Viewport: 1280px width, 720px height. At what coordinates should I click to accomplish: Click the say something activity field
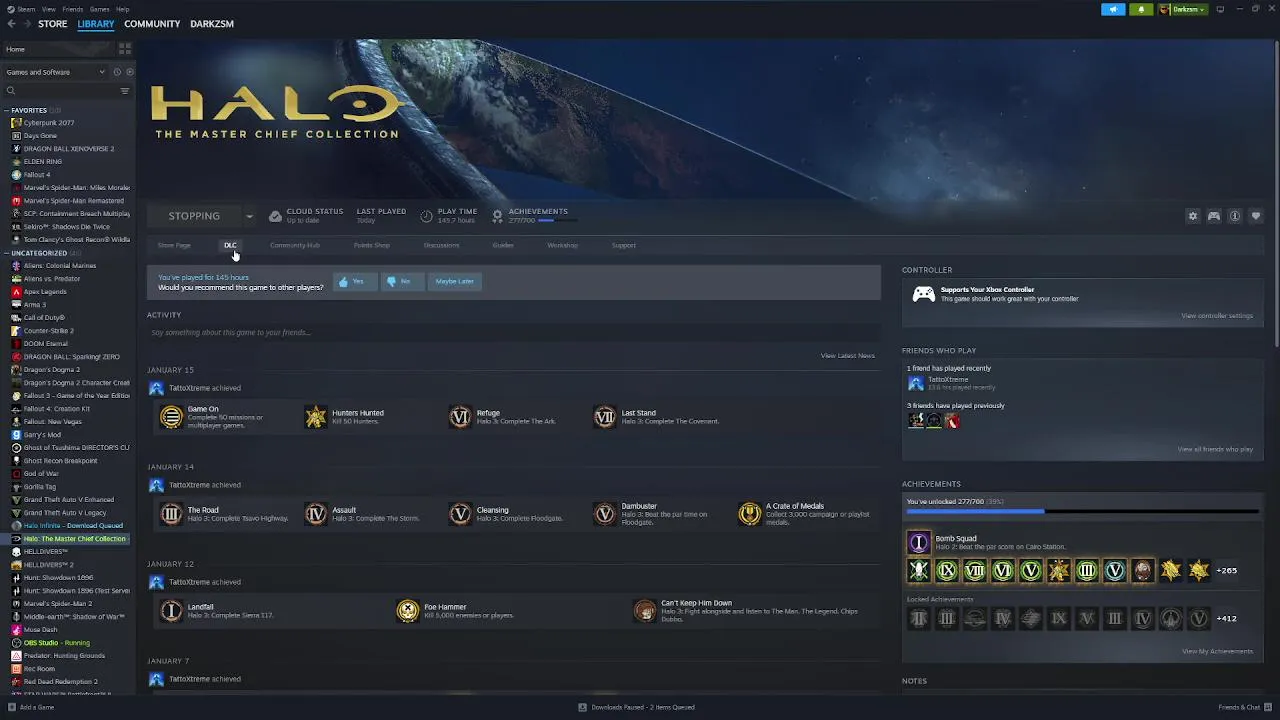click(x=514, y=332)
